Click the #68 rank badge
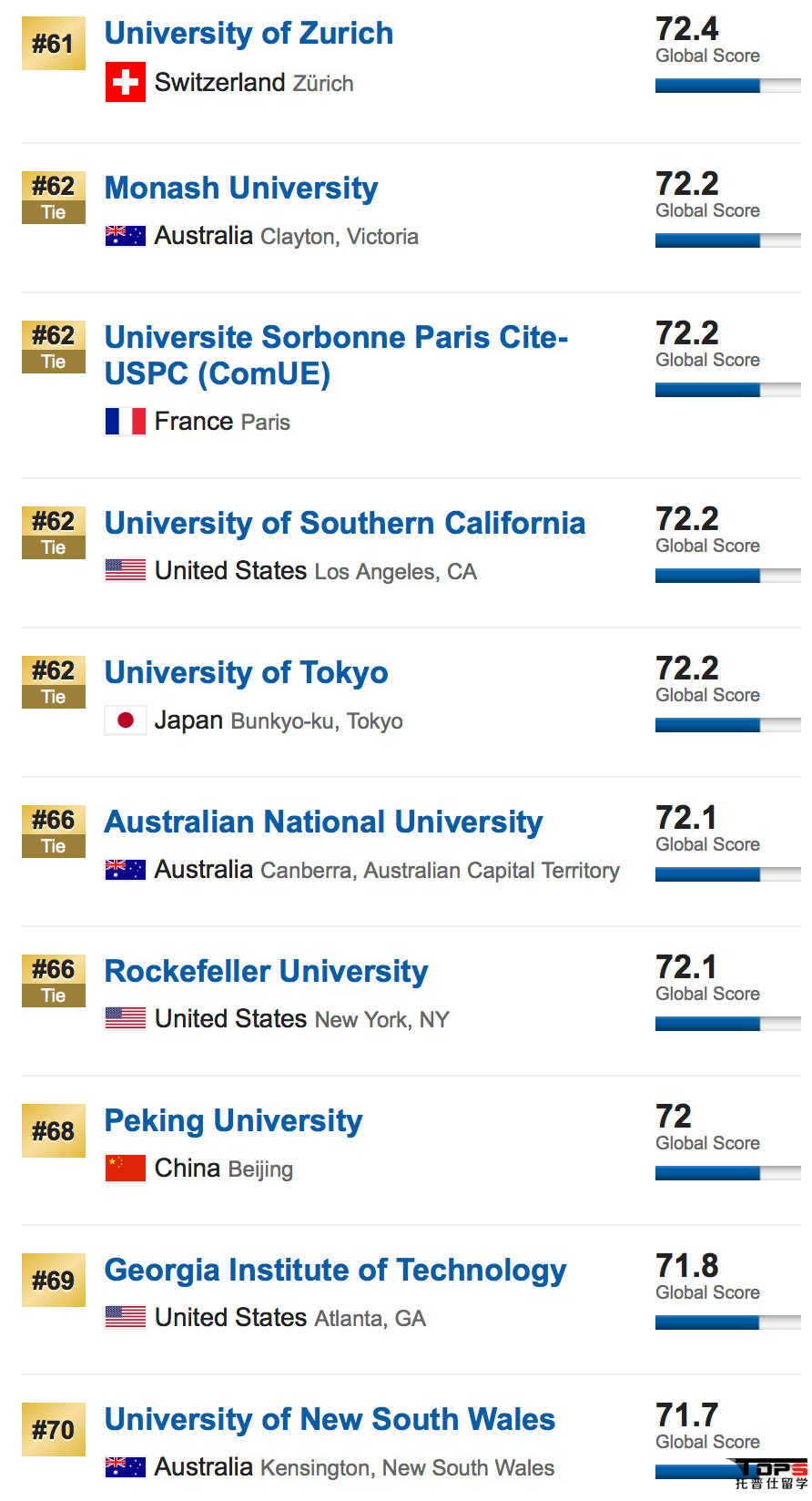 pyautogui.click(x=54, y=1131)
